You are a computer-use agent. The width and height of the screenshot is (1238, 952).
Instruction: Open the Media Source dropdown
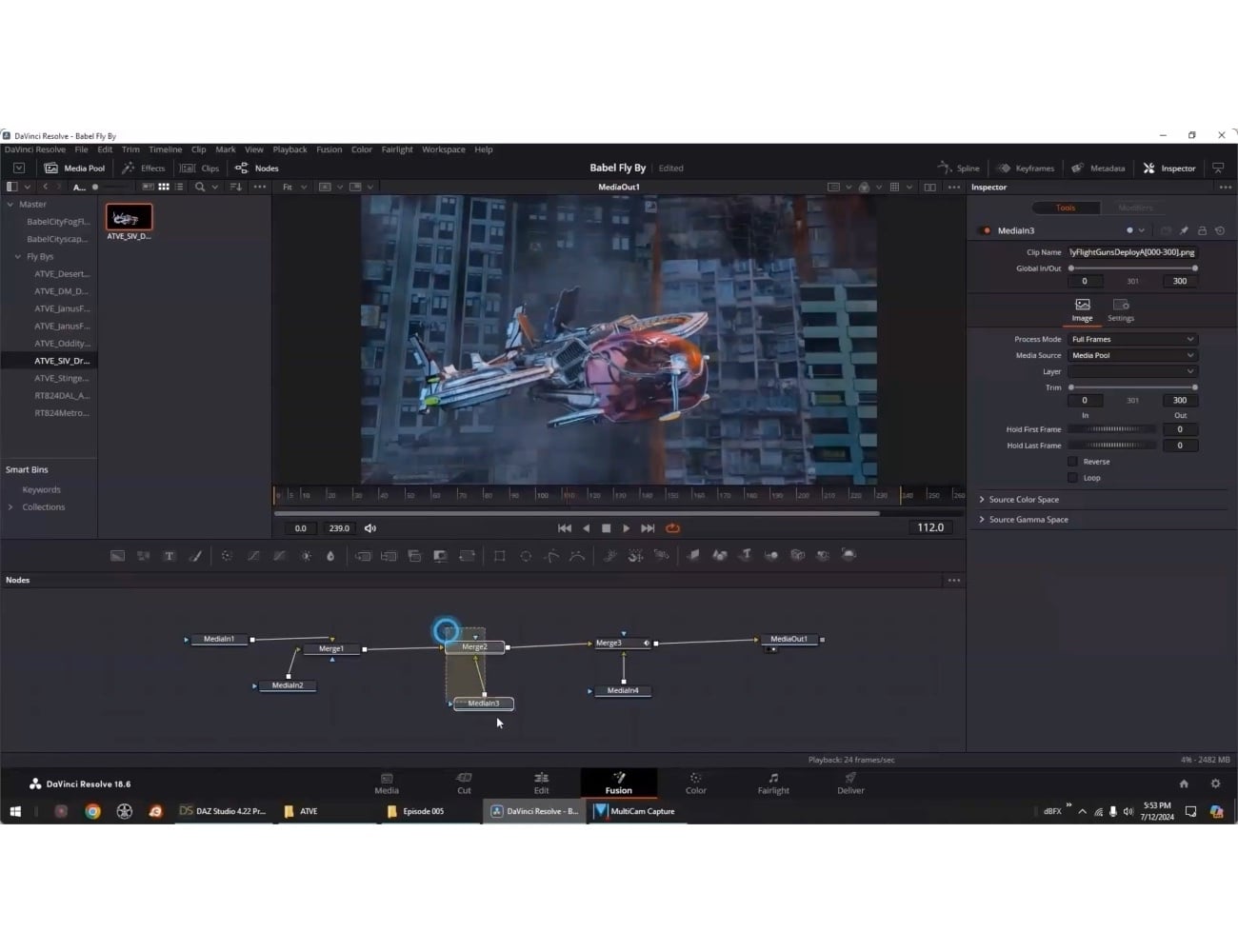point(1131,355)
